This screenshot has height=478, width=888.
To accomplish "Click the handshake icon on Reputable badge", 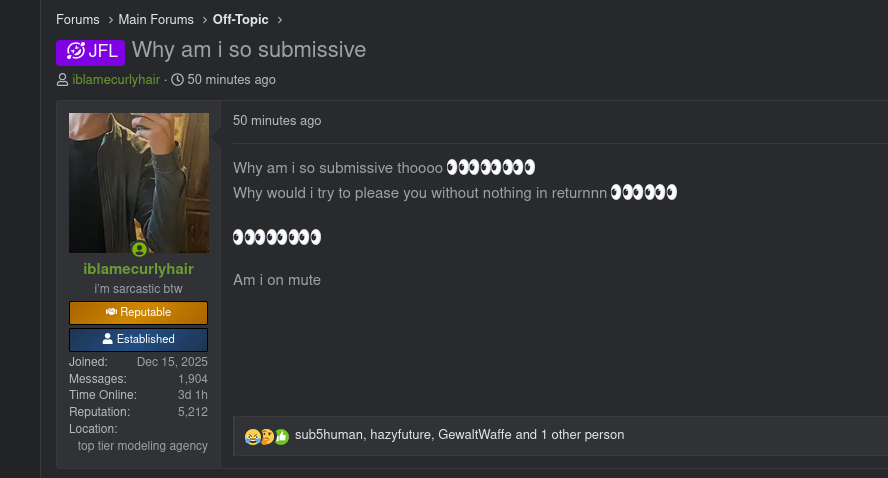I will click(x=112, y=313).
